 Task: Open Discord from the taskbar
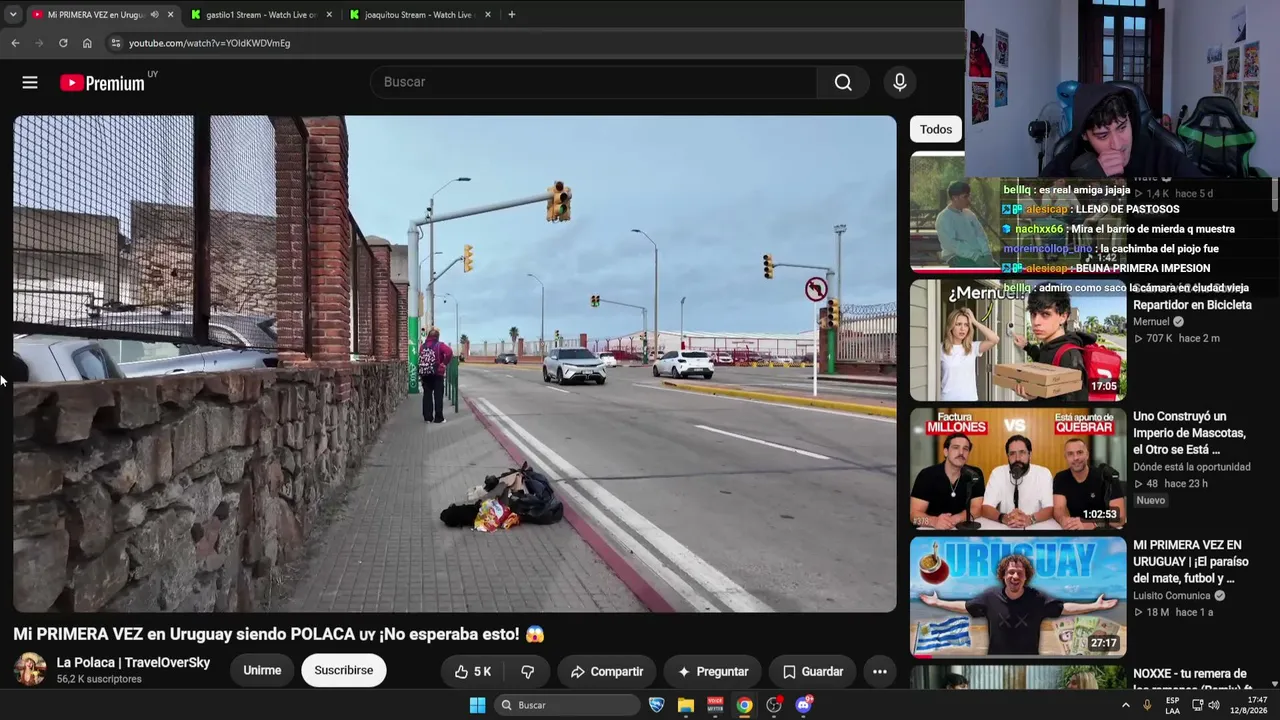[804, 705]
